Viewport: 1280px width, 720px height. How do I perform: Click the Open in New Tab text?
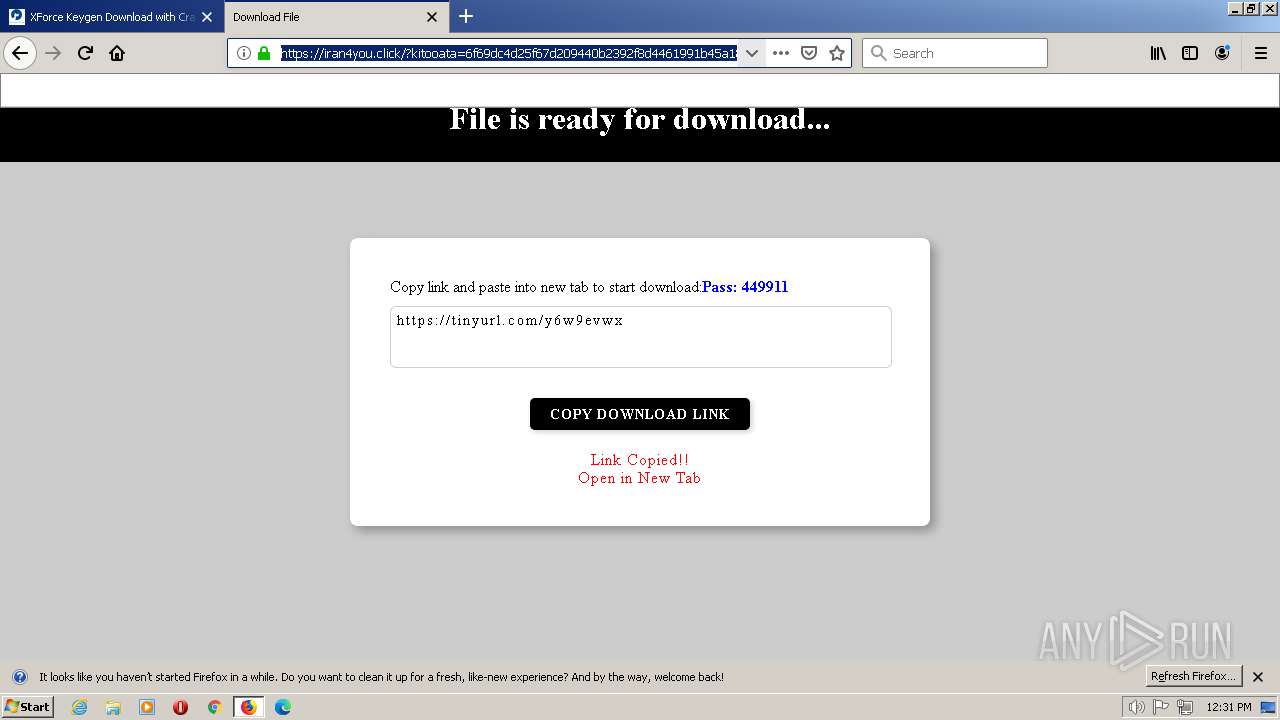point(640,478)
